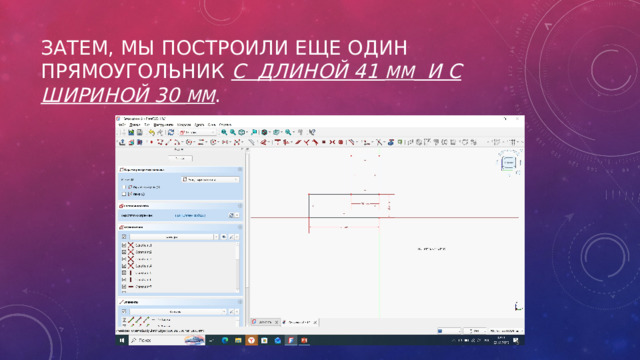Click Windows Start button on taskbar
Image resolution: width=640 pixels, height=360 pixels.
pos(122,340)
